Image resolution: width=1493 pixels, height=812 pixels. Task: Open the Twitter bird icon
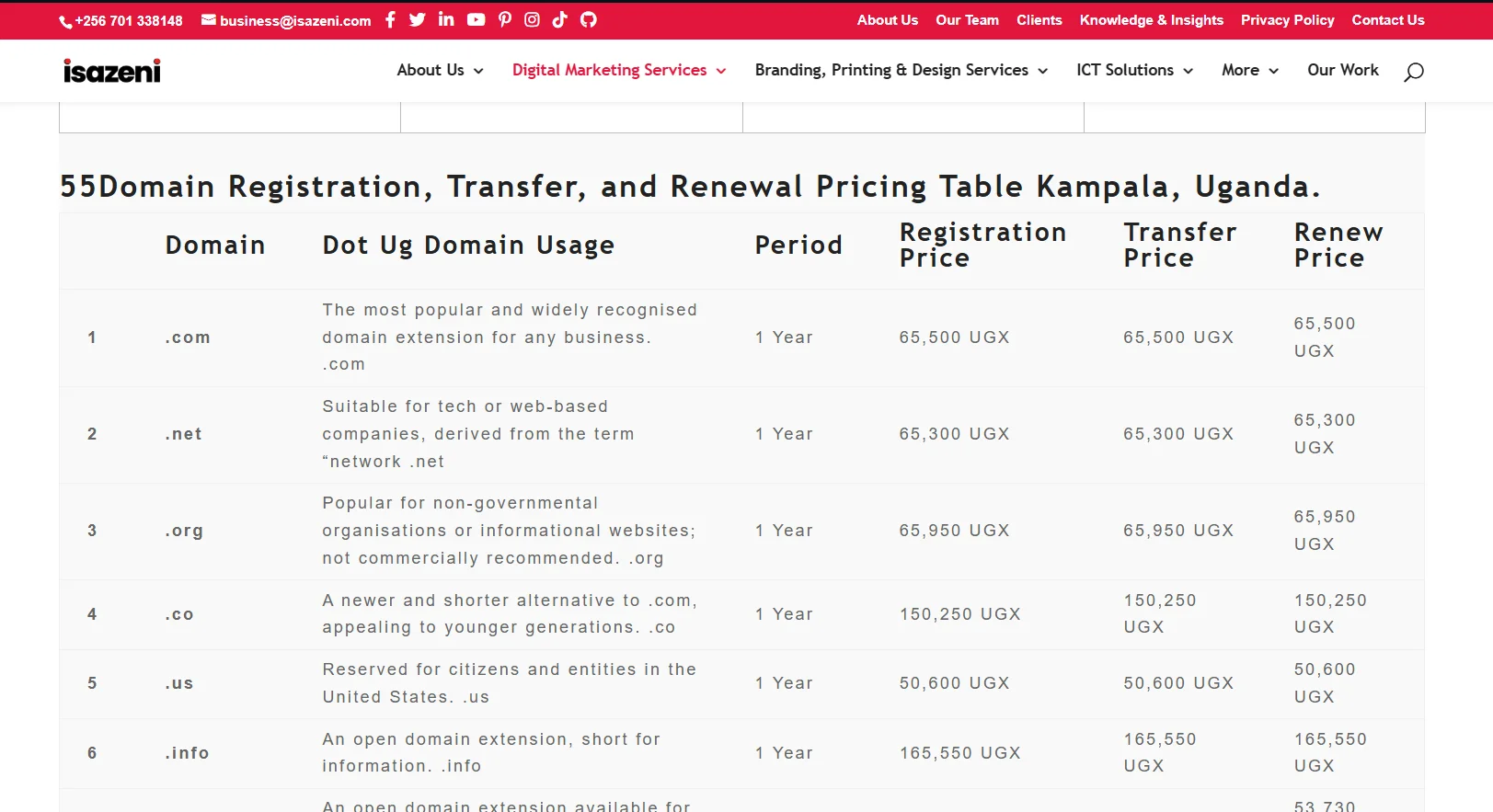418,19
